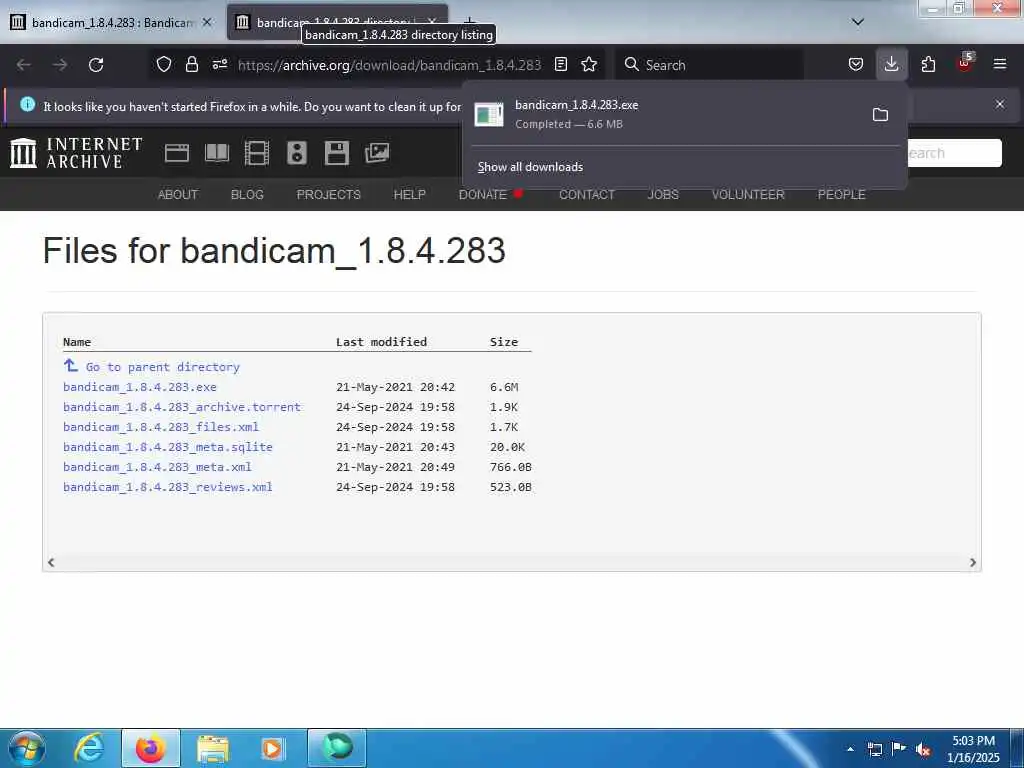The image size is (1024, 768).
Task: Open Windows Media Player taskbar icon
Action: [x=272, y=748]
